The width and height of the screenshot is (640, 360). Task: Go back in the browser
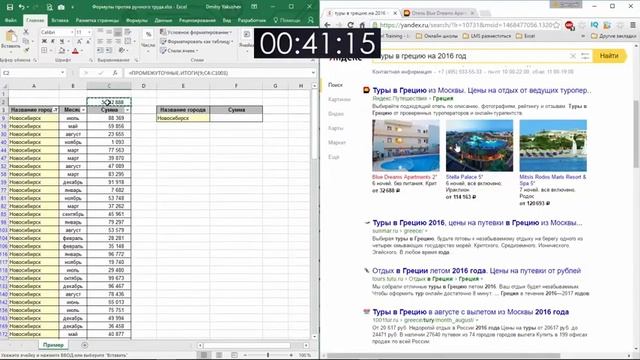(328, 25)
